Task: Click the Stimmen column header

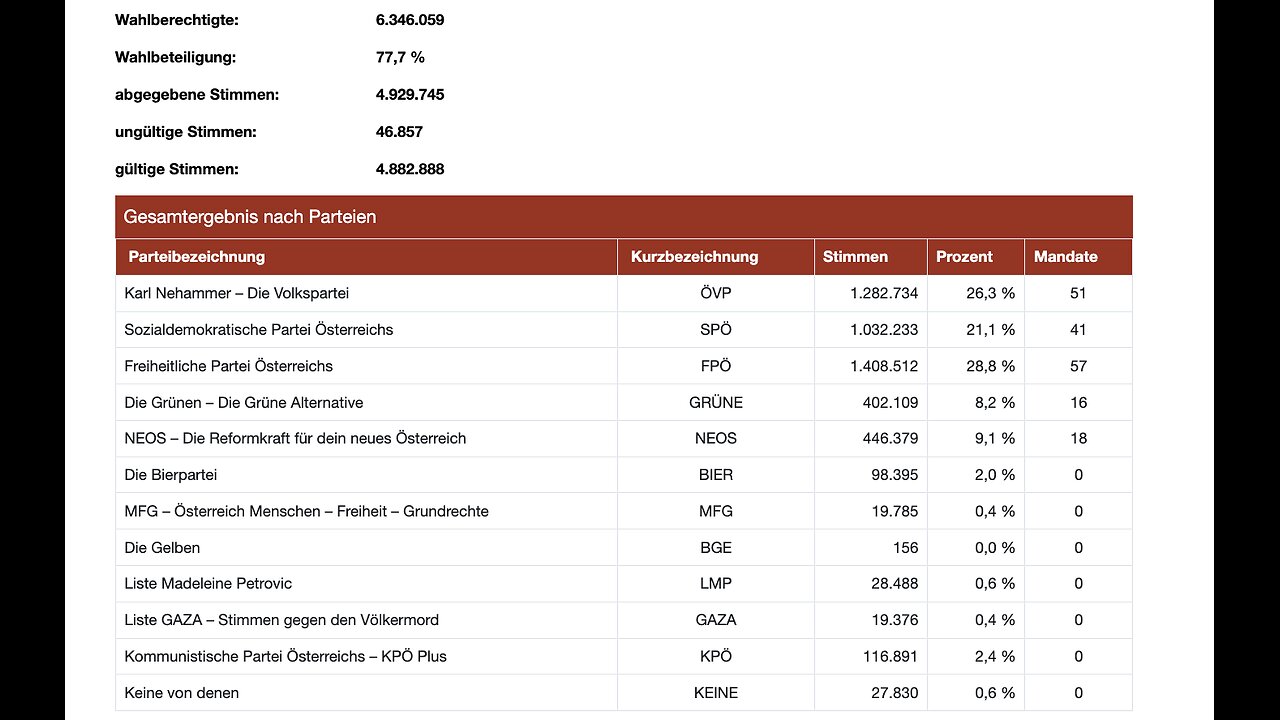Action: [x=871, y=257]
